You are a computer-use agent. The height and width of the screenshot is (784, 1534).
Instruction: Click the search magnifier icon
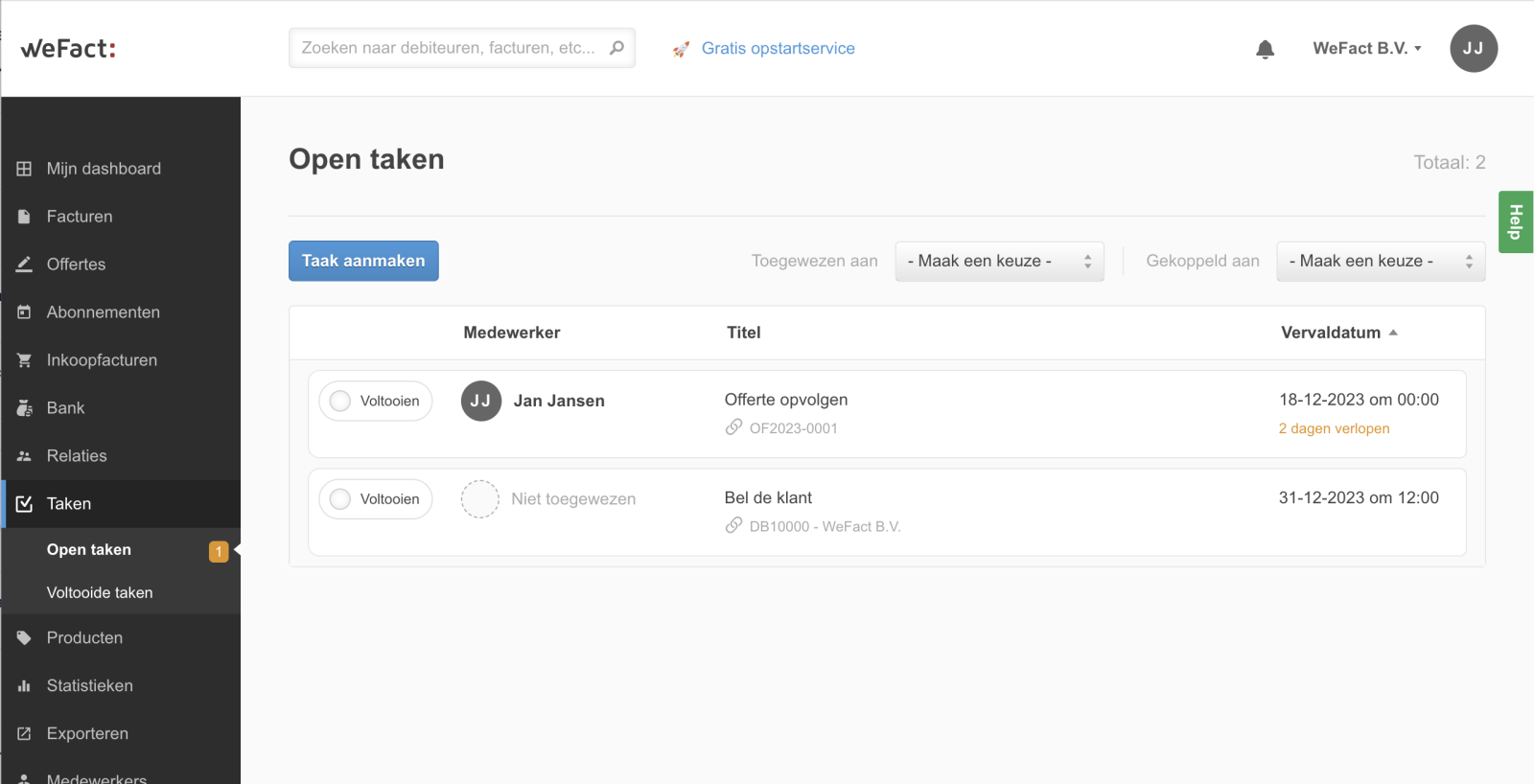tap(616, 48)
